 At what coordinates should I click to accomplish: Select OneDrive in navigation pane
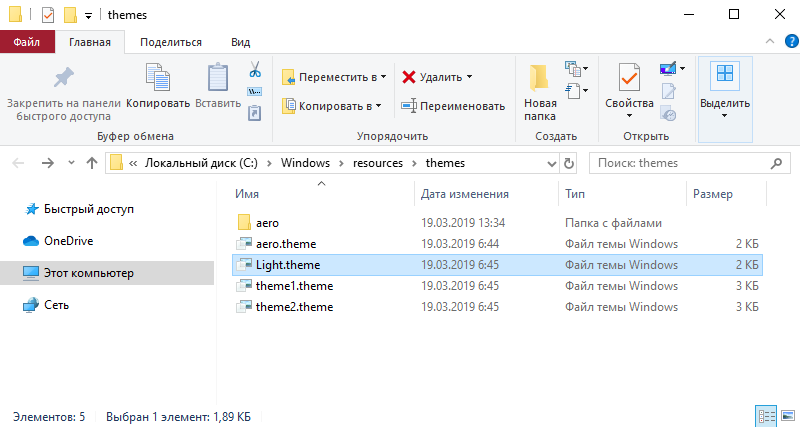68,241
